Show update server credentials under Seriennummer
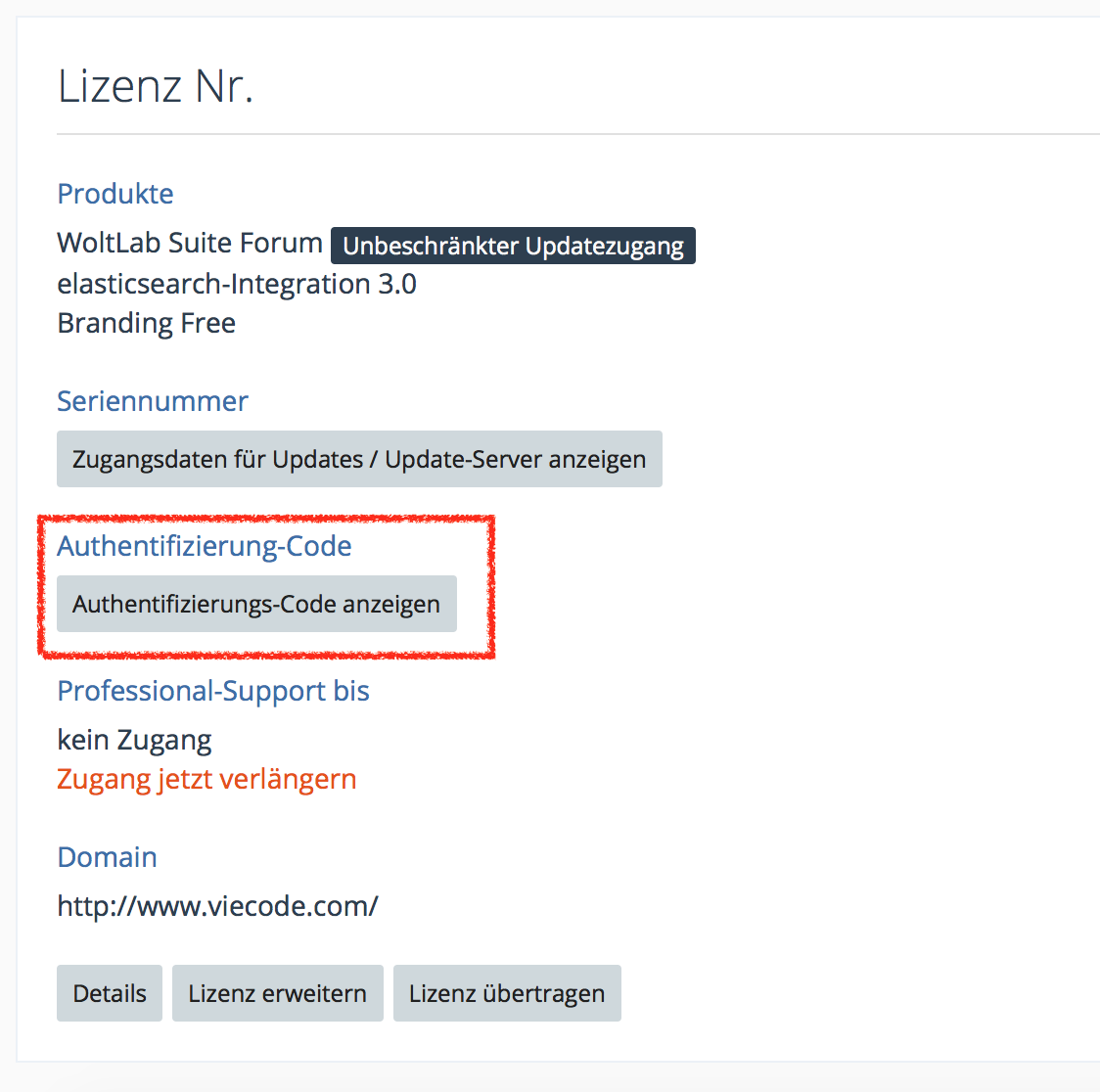 (359, 459)
